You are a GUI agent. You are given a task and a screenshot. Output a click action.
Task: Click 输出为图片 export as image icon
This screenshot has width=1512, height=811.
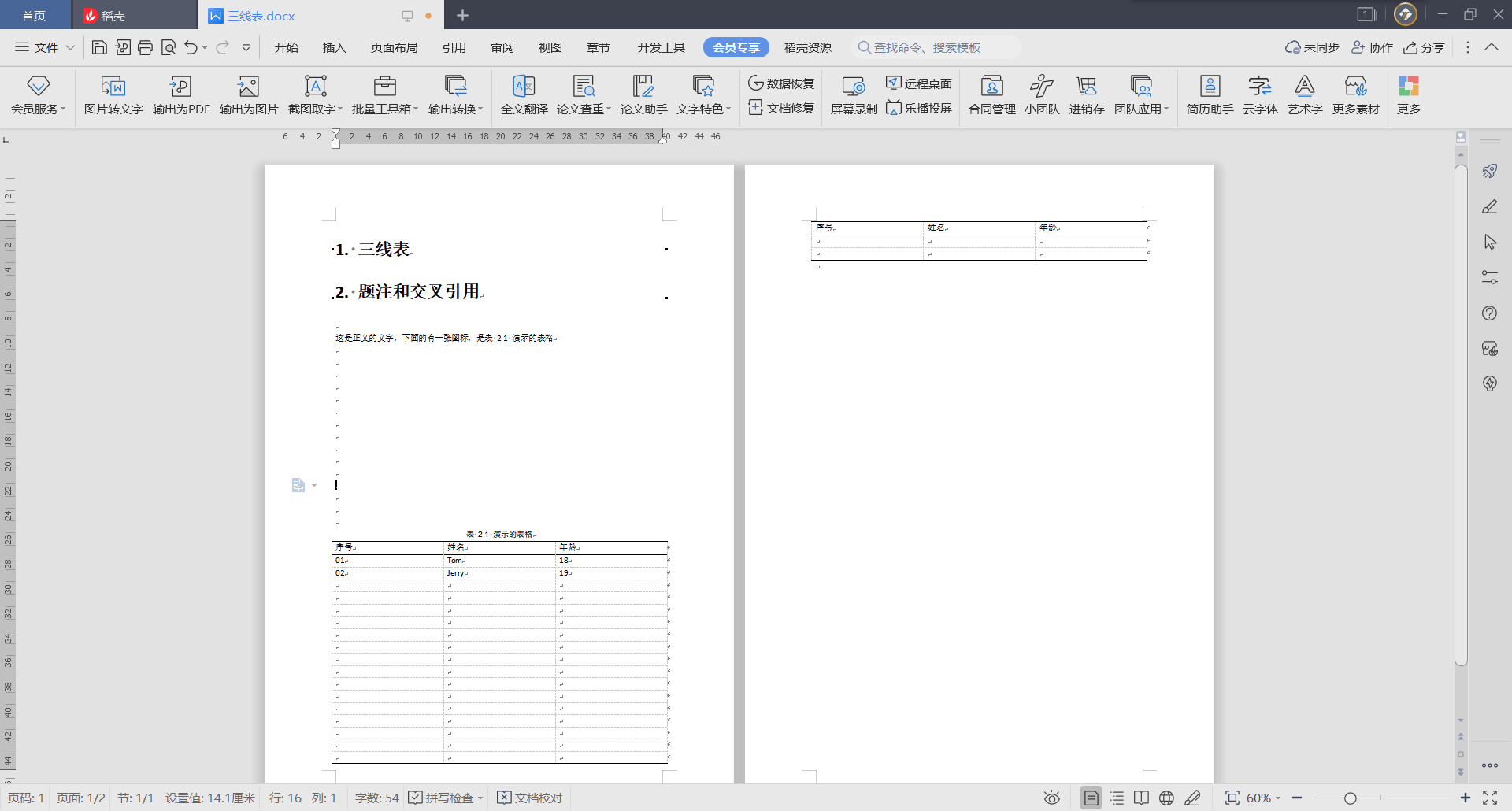pyautogui.click(x=249, y=94)
